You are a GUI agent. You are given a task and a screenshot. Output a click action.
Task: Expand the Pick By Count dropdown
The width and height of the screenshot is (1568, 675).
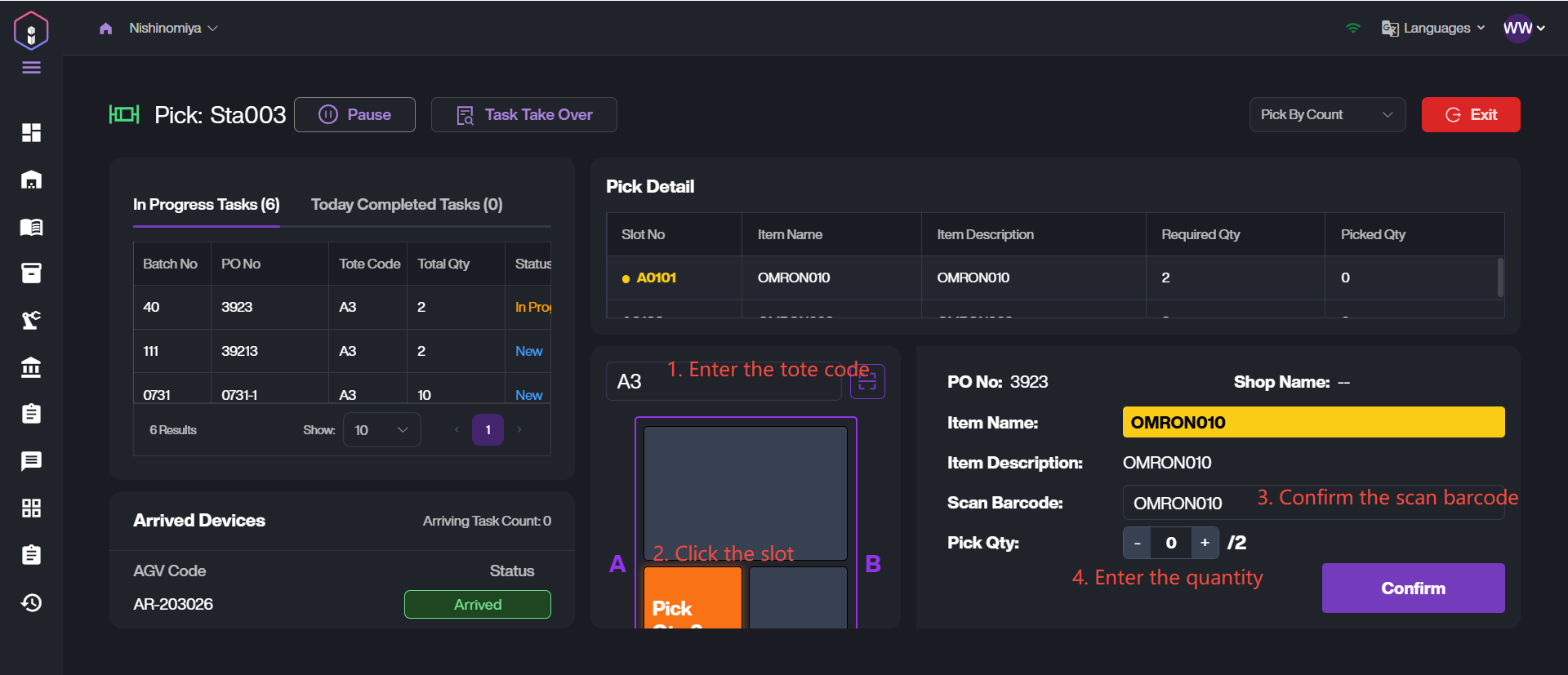(1326, 115)
